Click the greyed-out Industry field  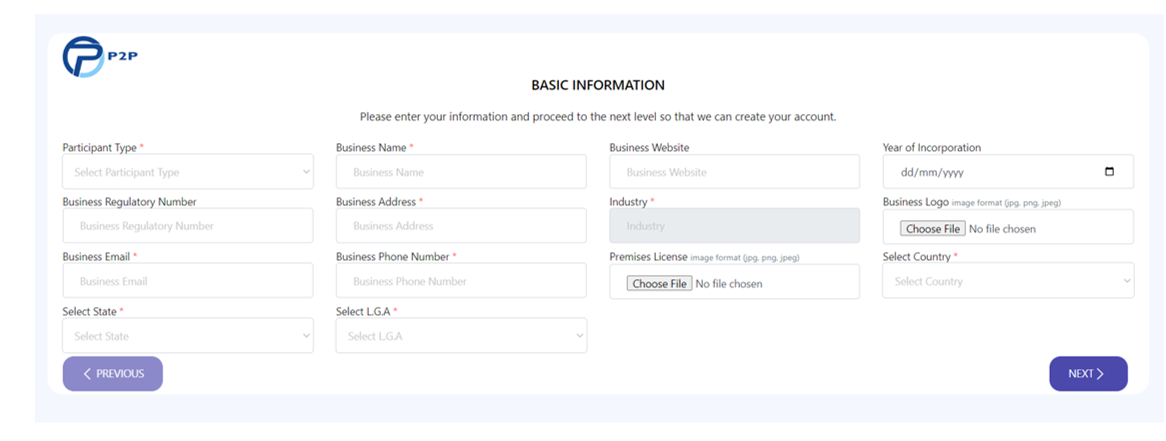pyautogui.click(x=735, y=225)
